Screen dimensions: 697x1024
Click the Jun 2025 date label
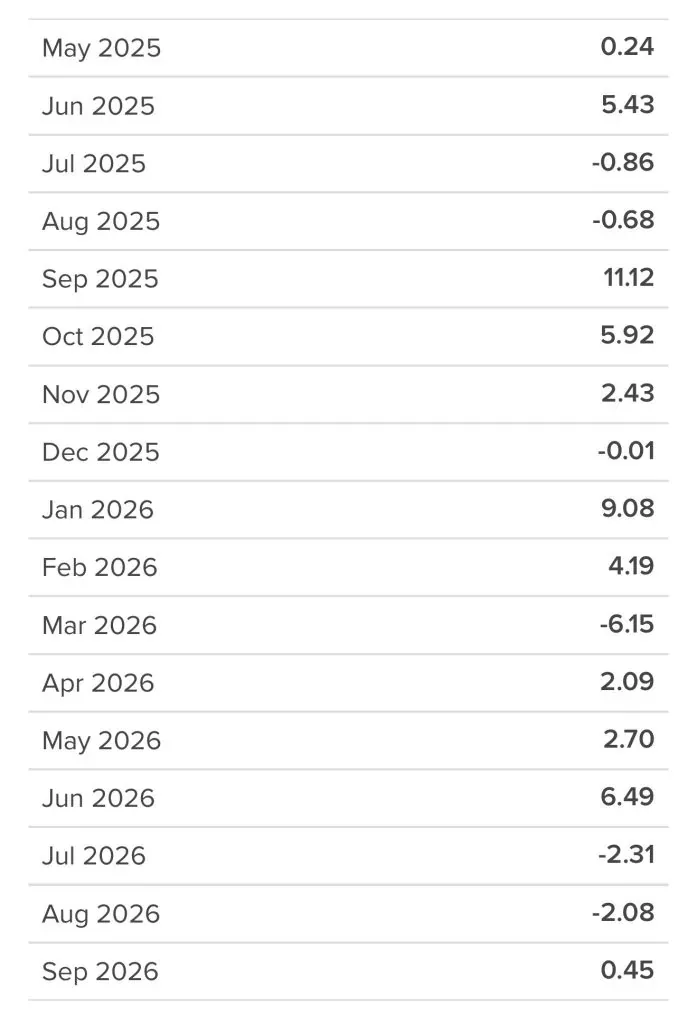pyautogui.click(x=99, y=106)
